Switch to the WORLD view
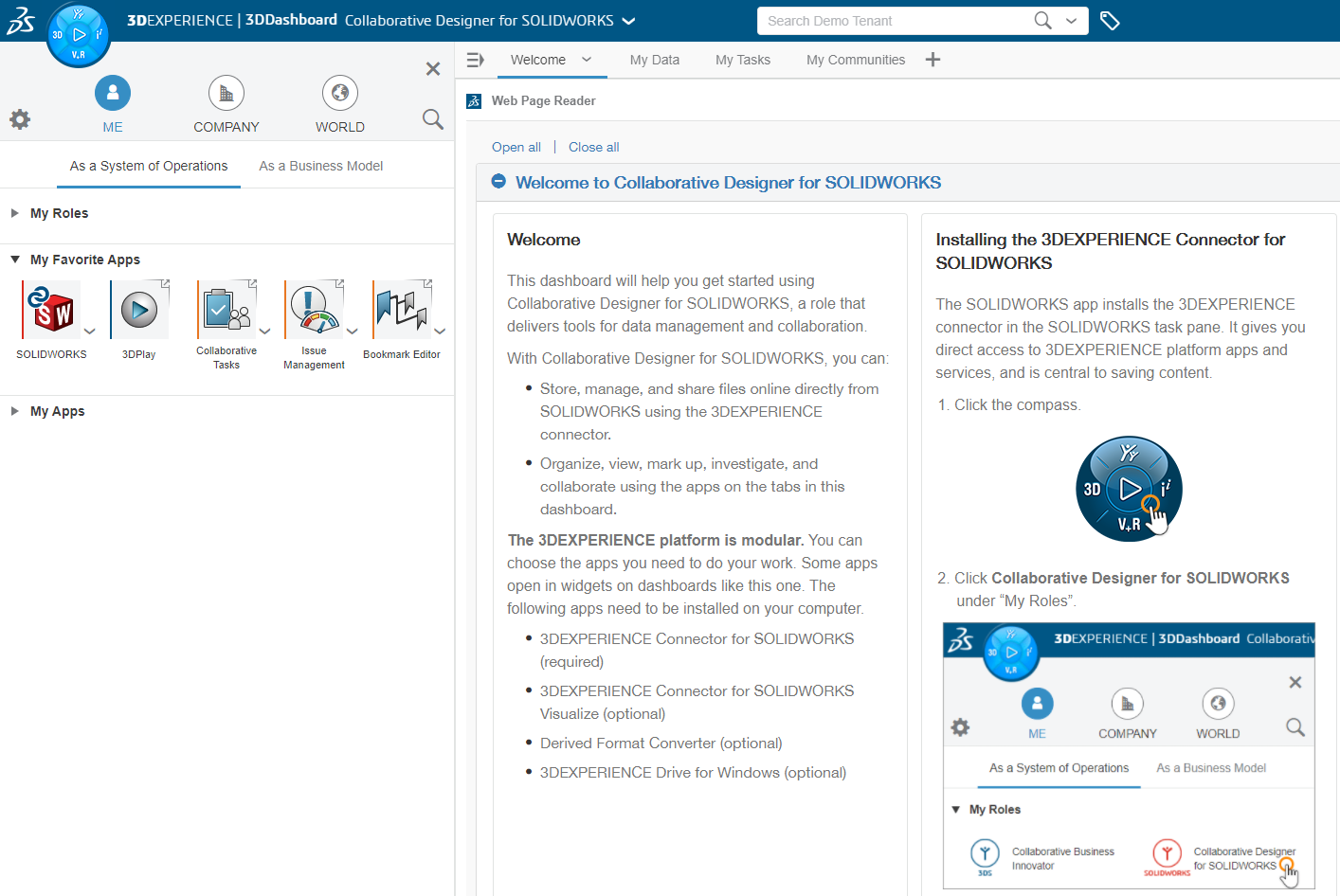This screenshot has height=896, width=1340. [340, 94]
